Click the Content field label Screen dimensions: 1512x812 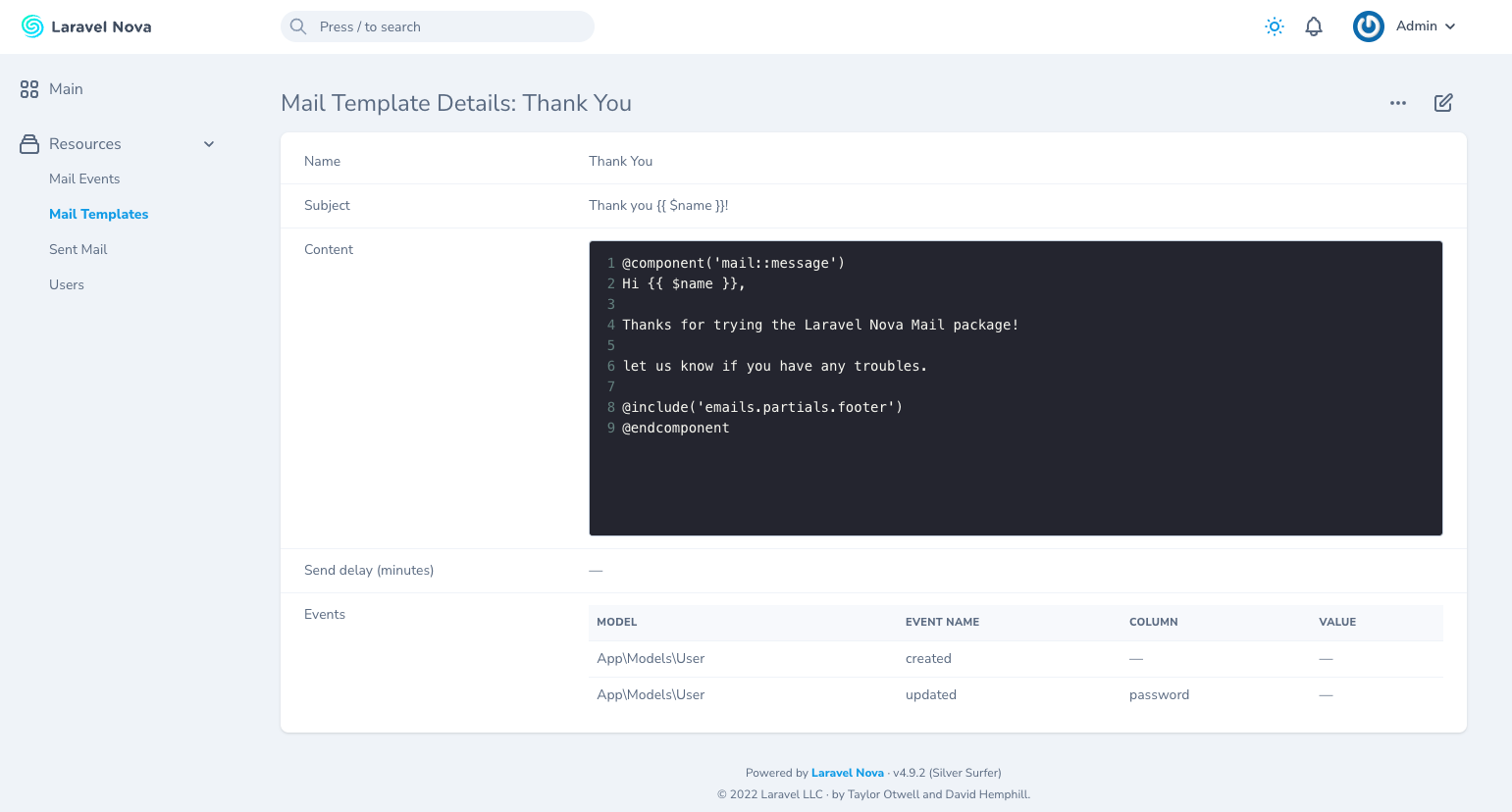(329, 249)
